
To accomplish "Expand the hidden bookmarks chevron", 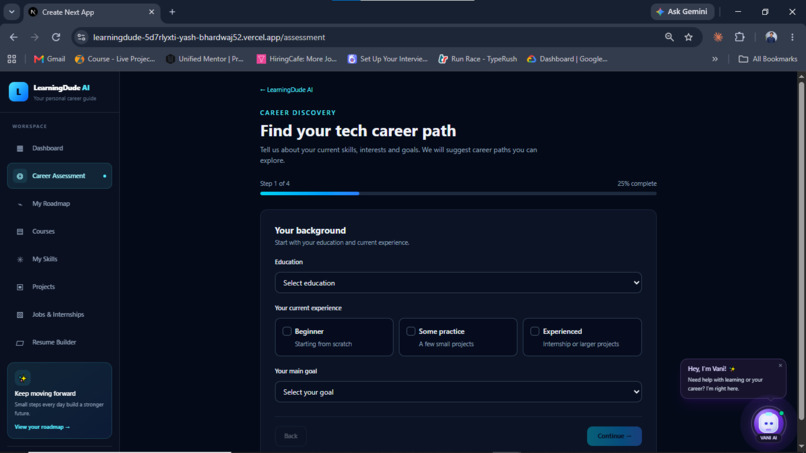I will (x=715, y=59).
